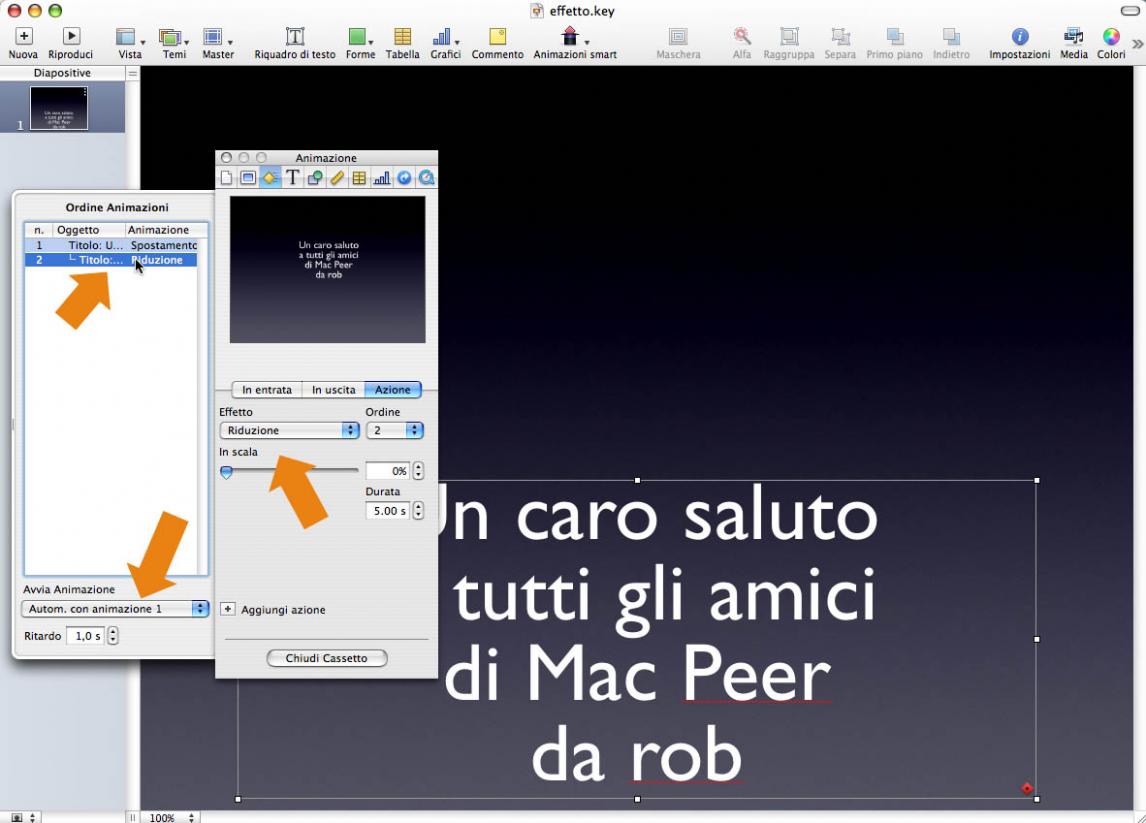Click the slide navigator options button

tap(132, 73)
